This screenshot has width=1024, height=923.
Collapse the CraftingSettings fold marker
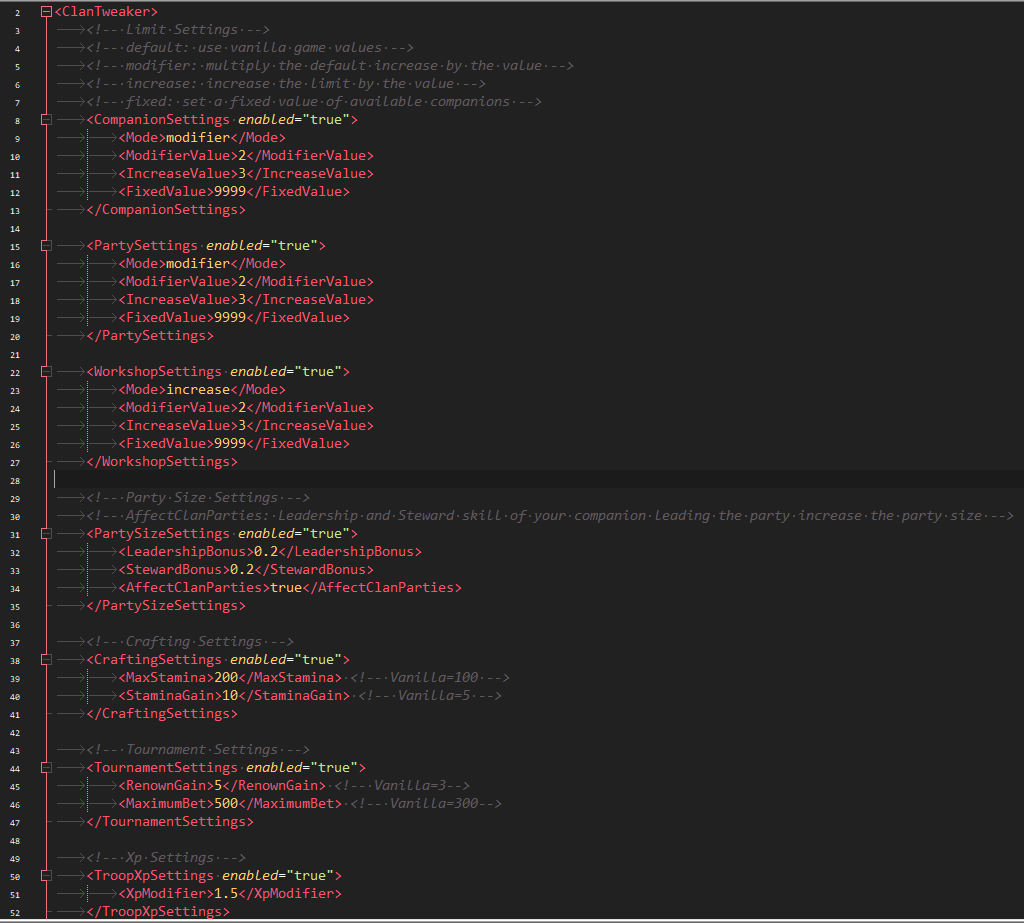(x=46, y=660)
